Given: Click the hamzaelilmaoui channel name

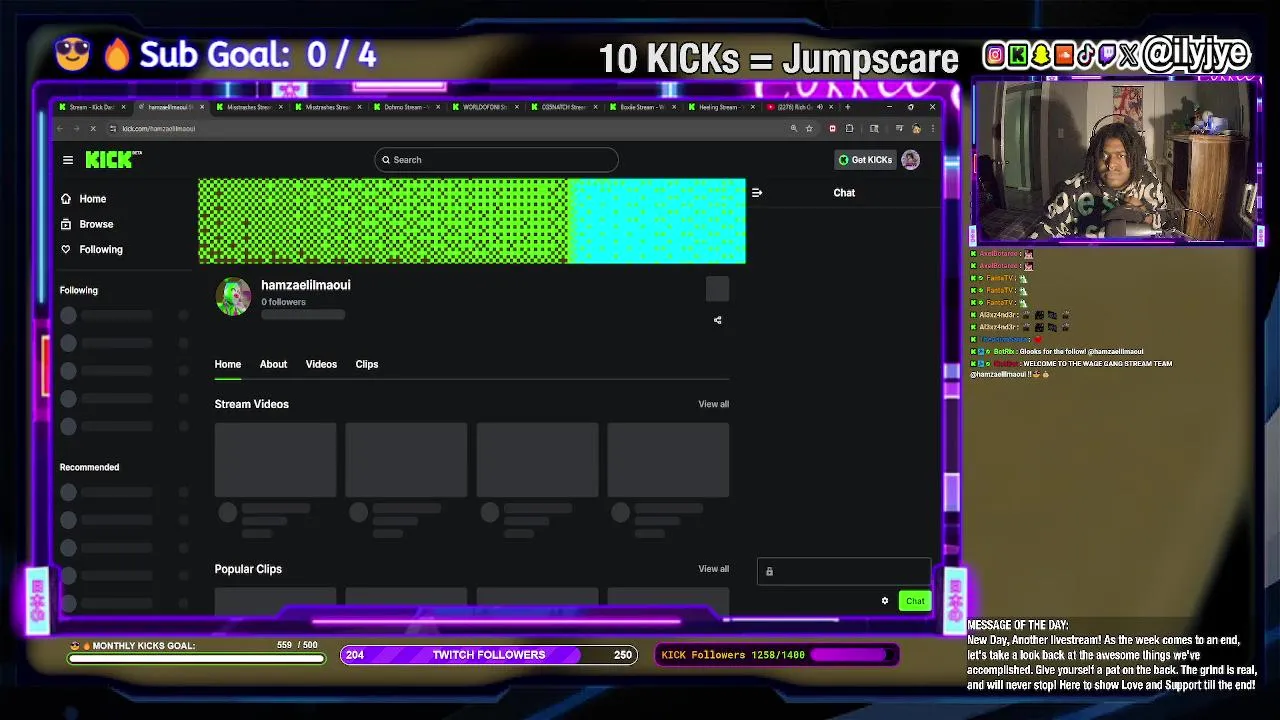Looking at the screenshot, I should pyautogui.click(x=306, y=285).
